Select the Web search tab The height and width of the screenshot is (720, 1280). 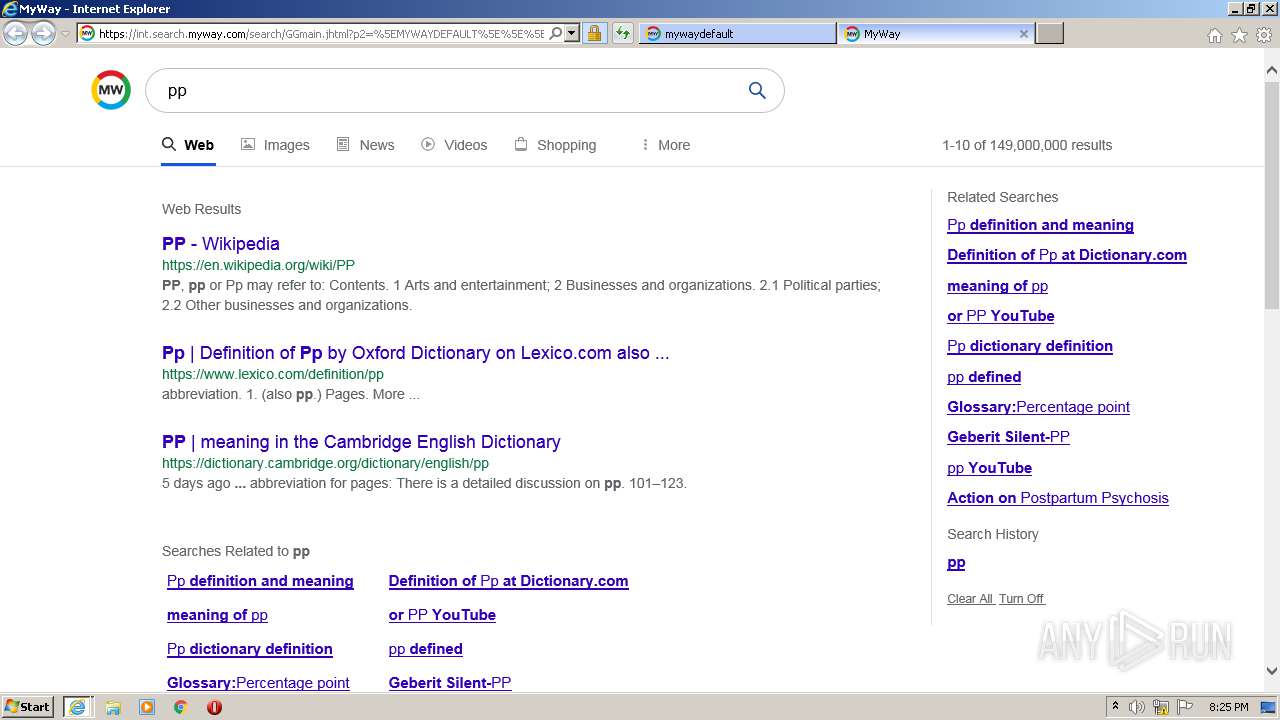pyautogui.click(x=188, y=145)
